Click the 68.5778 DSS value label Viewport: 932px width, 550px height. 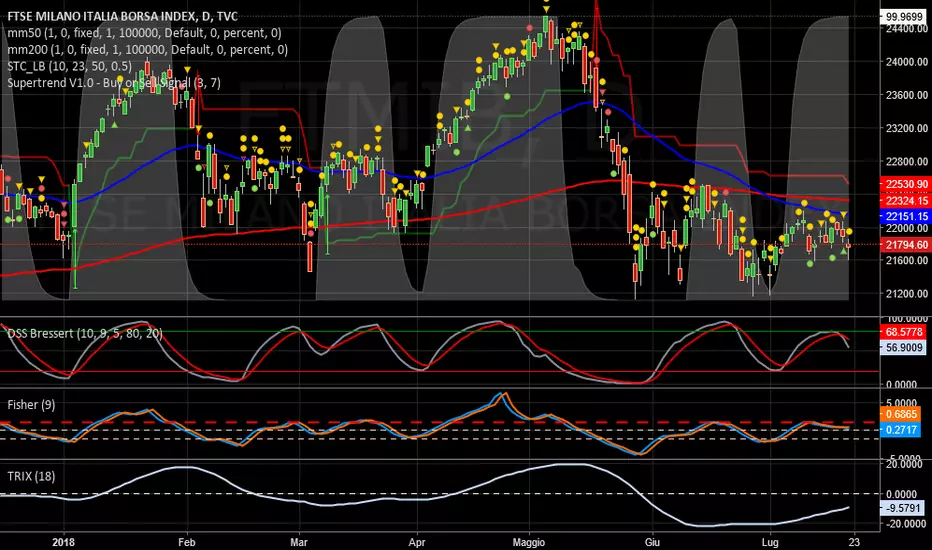coord(903,332)
